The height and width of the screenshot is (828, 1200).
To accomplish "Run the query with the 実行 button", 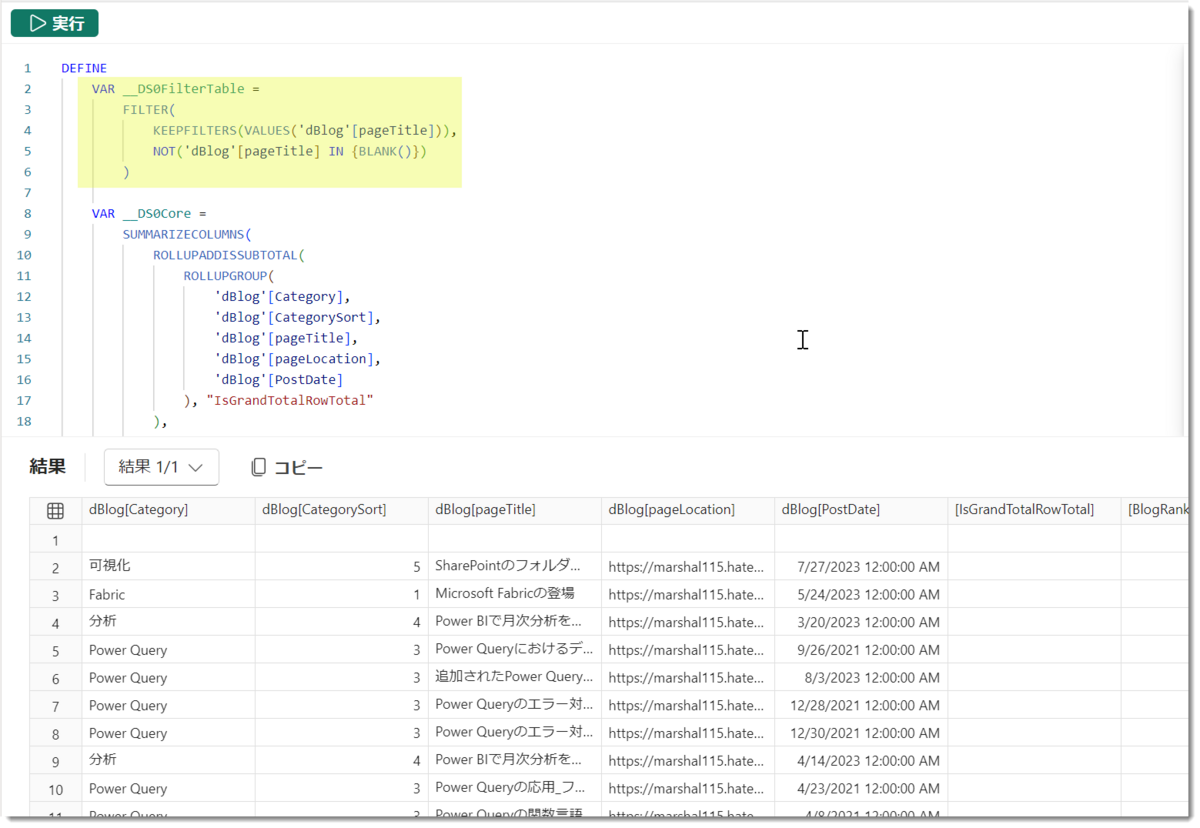I will pos(55,23).
